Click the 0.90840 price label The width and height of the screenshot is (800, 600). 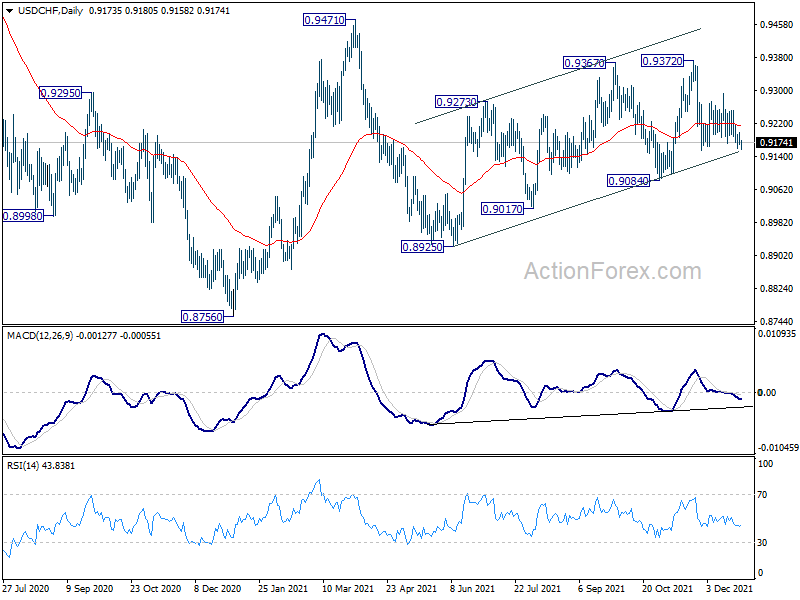click(629, 181)
